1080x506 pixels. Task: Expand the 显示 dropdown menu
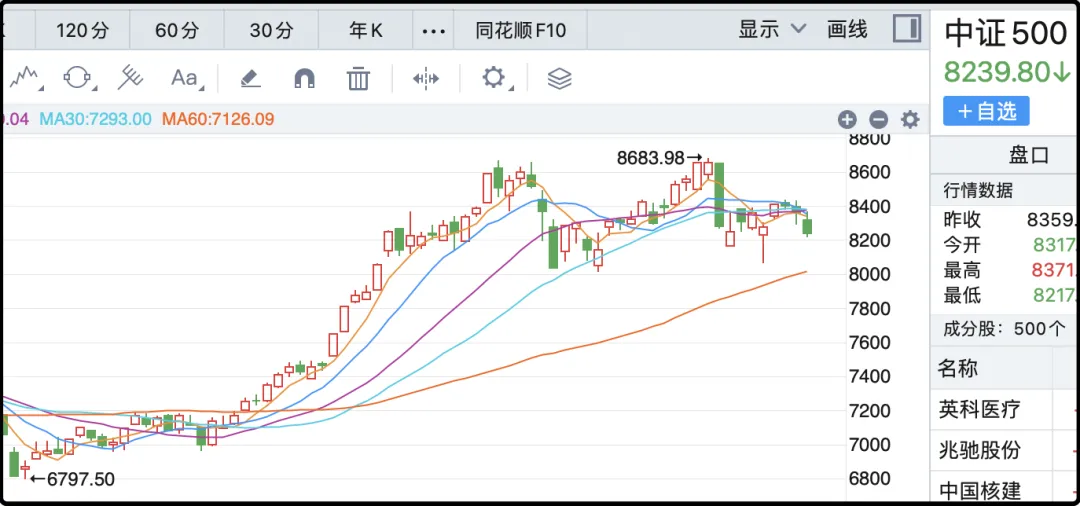(x=772, y=30)
